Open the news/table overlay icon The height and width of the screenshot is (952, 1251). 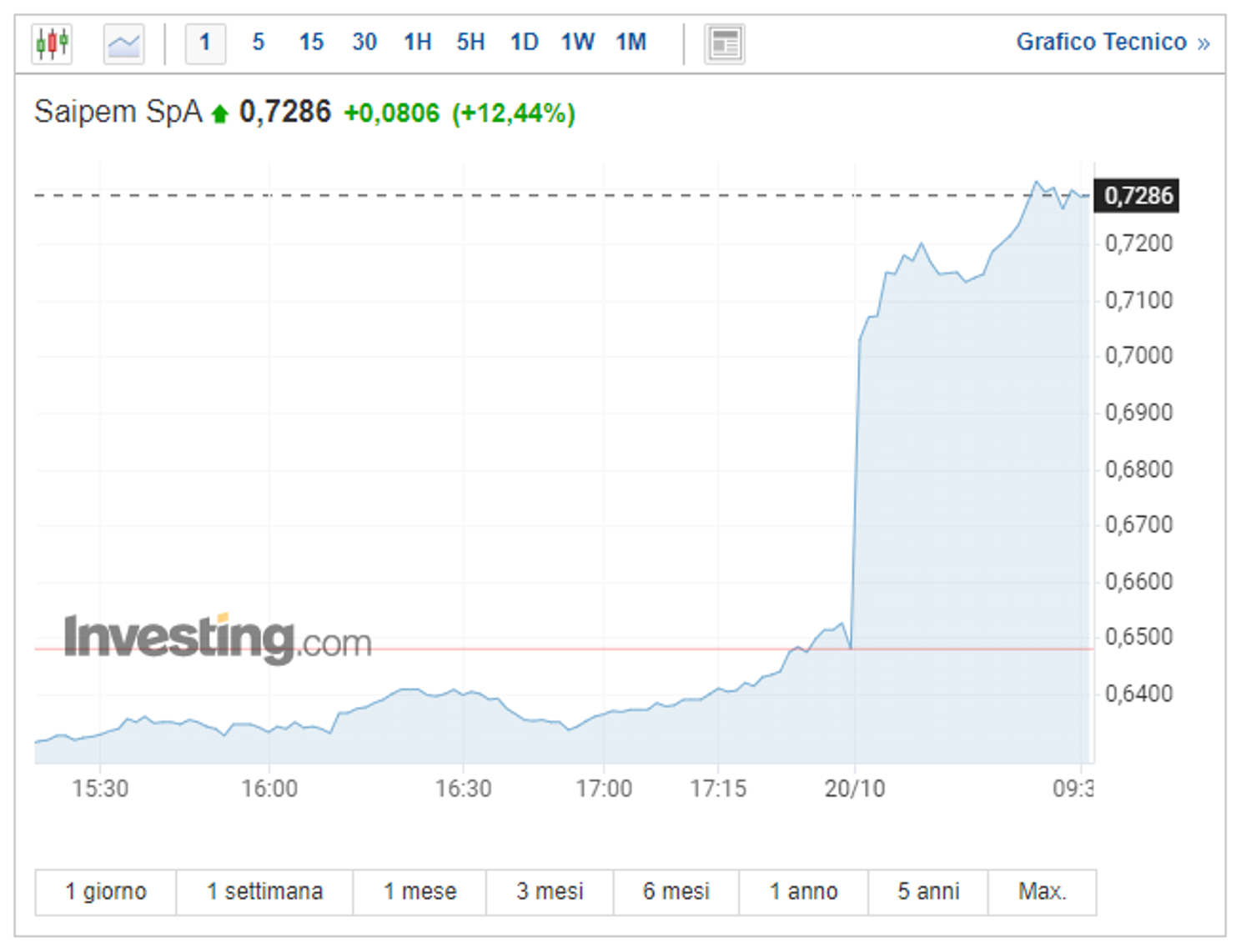(724, 43)
